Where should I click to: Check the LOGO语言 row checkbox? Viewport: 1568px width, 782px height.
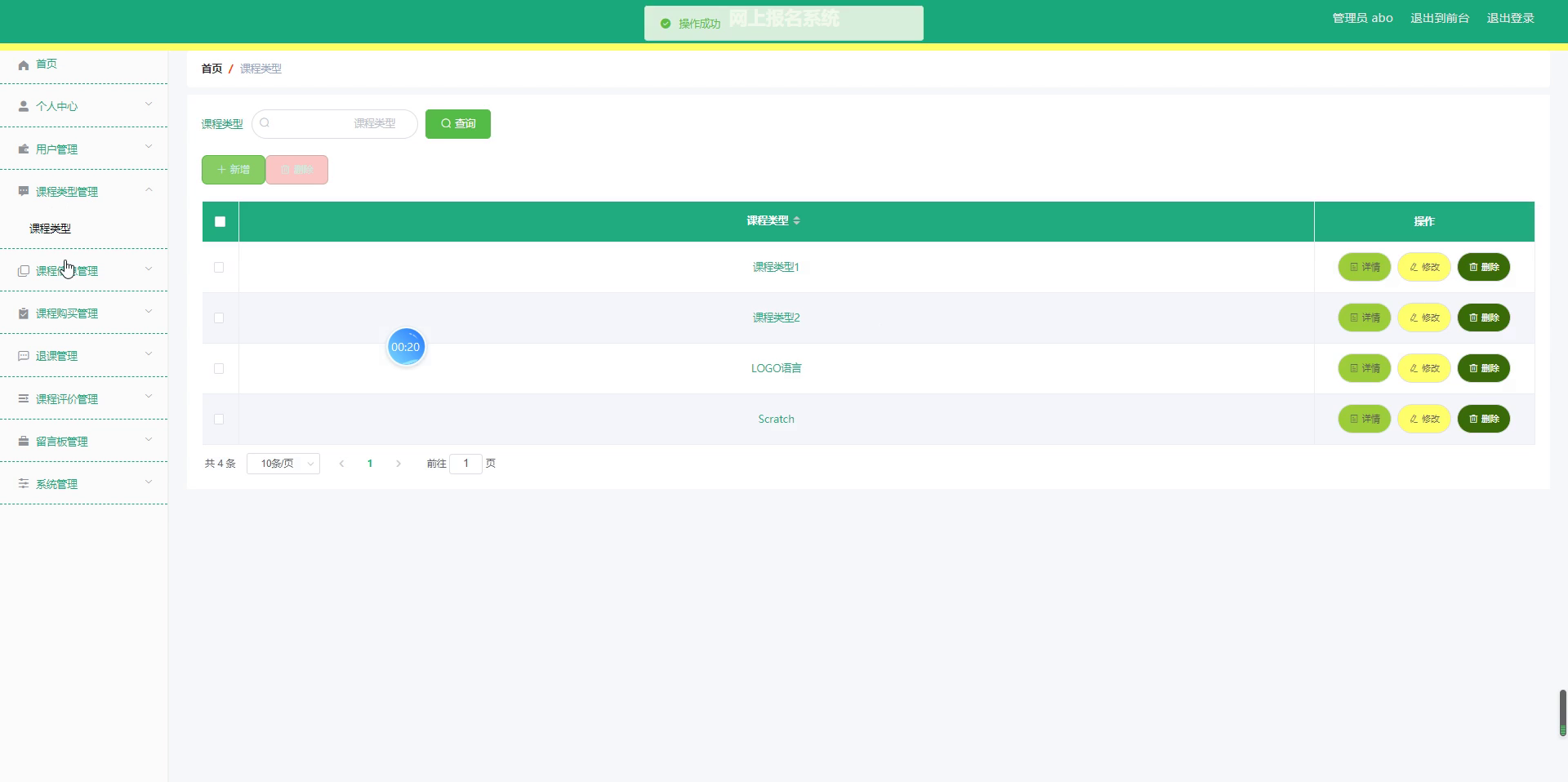(x=219, y=368)
